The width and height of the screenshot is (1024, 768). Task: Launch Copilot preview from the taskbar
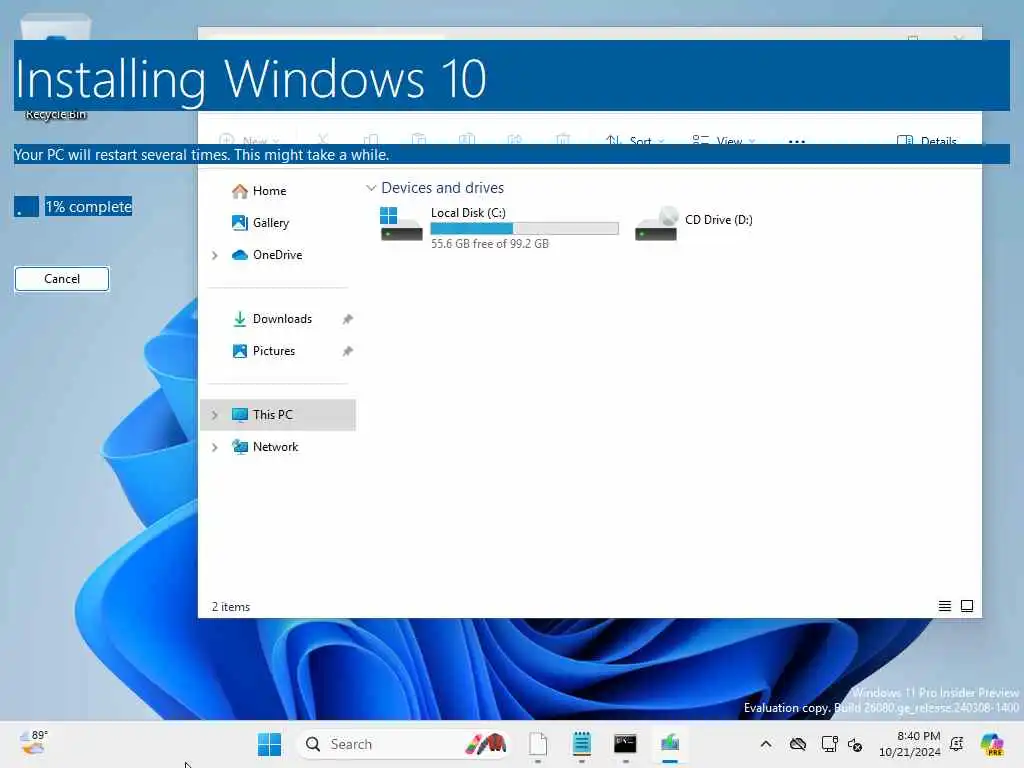pyautogui.click(x=992, y=744)
